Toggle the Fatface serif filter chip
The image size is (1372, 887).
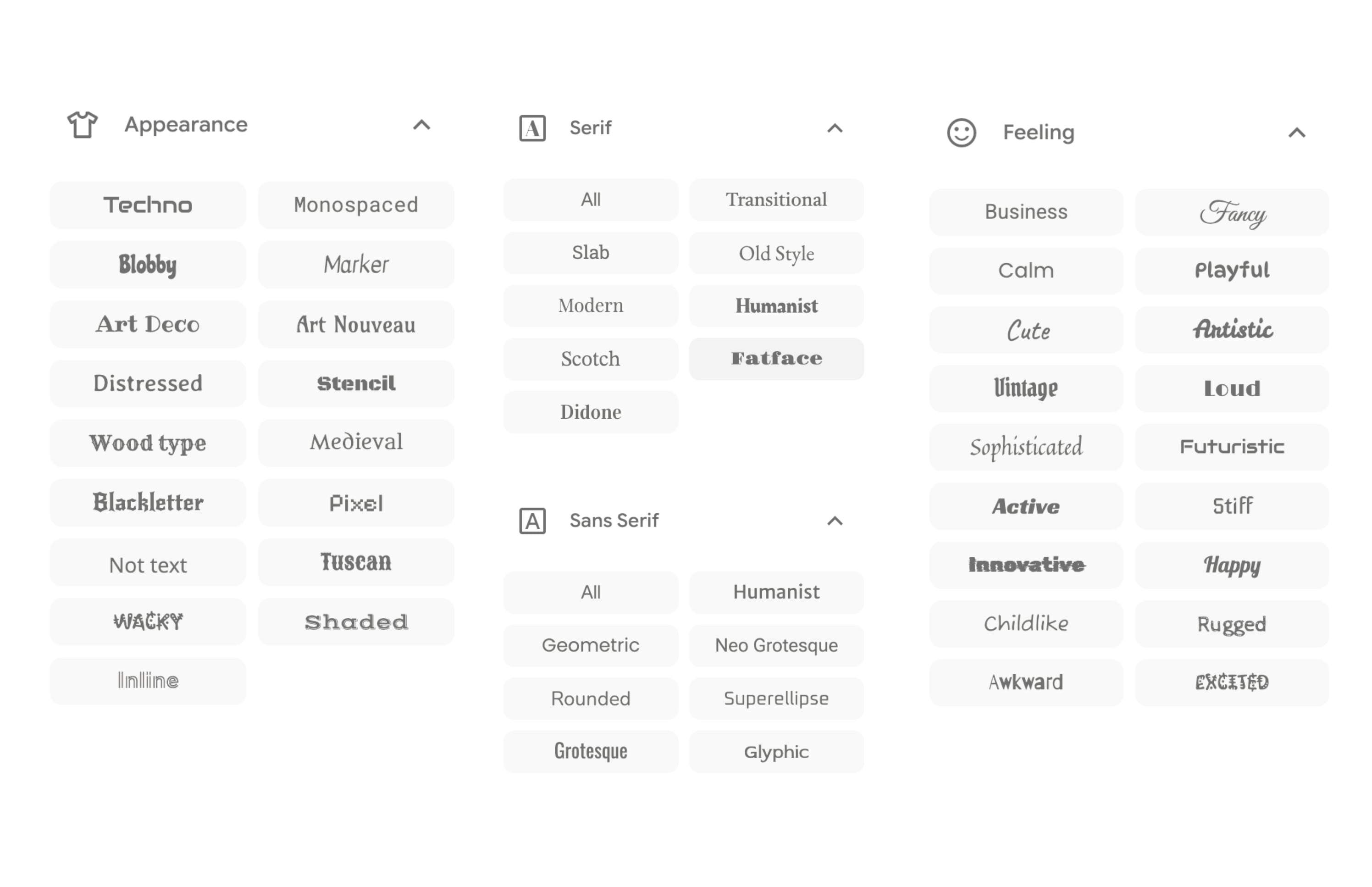776,358
